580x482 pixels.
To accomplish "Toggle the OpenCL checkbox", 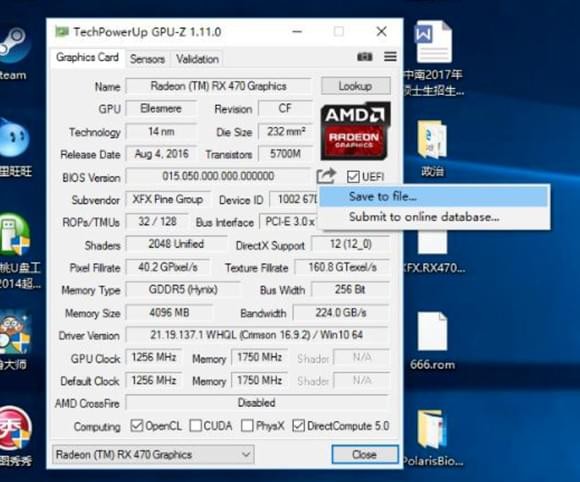I will point(136,426).
